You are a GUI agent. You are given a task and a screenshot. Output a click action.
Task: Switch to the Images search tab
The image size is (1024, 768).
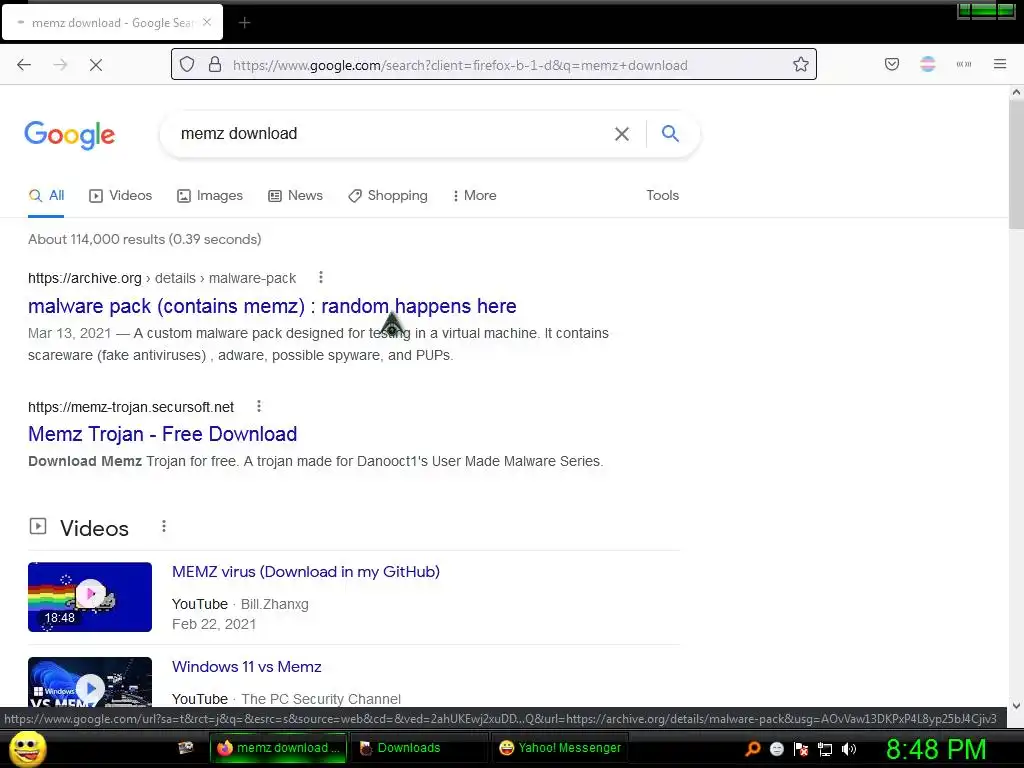(x=210, y=195)
